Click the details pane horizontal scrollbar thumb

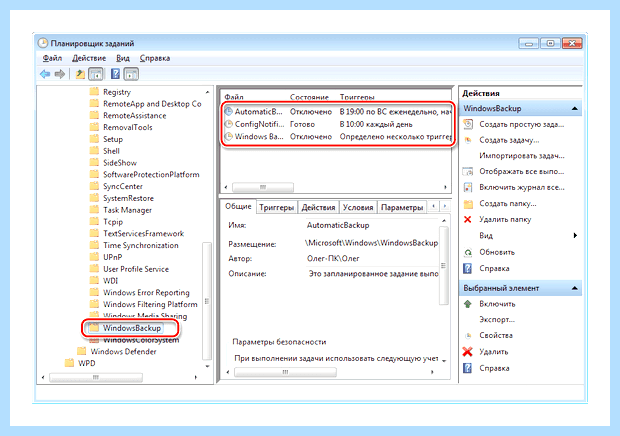click(285, 372)
